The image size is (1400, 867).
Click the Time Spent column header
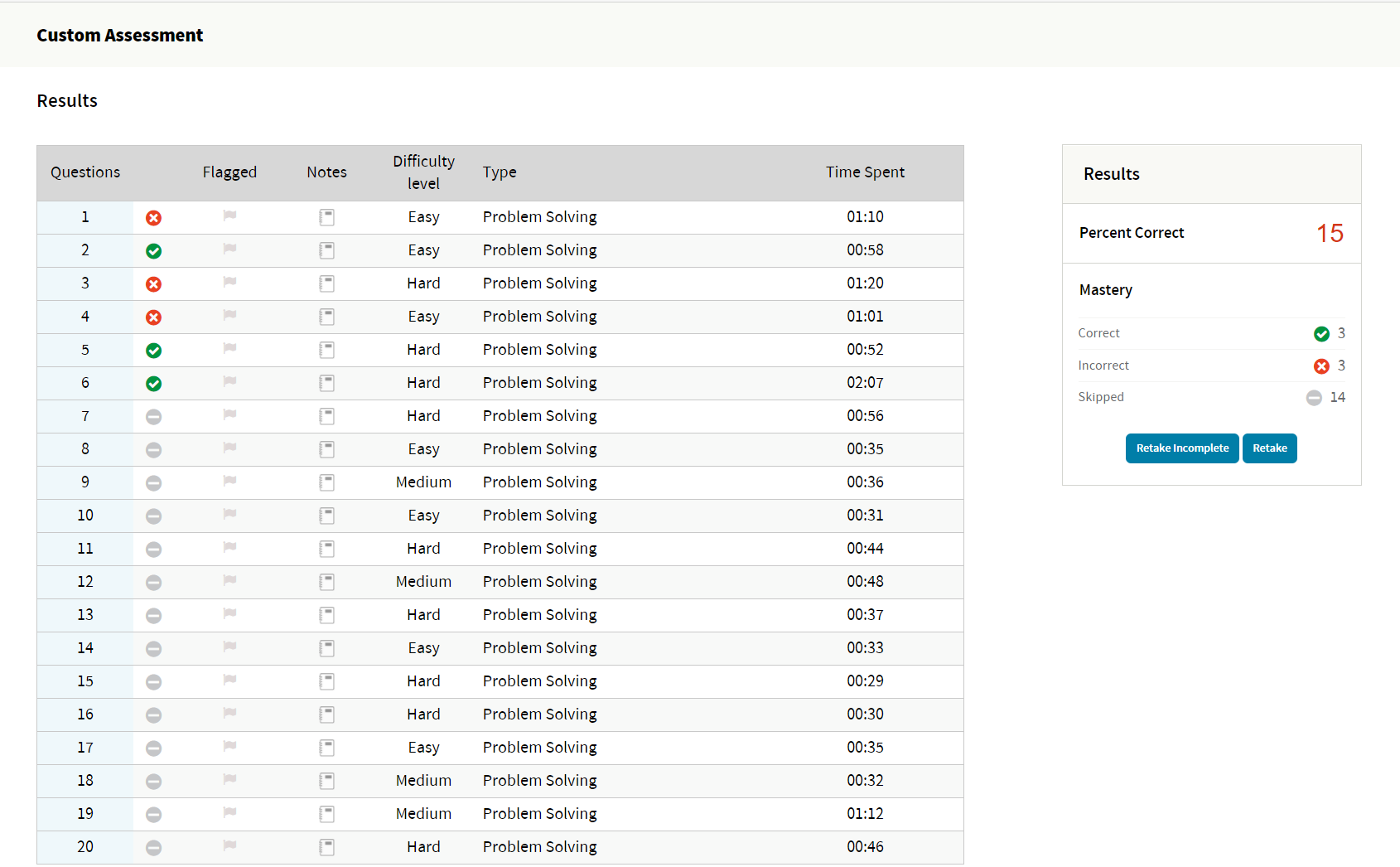865,172
